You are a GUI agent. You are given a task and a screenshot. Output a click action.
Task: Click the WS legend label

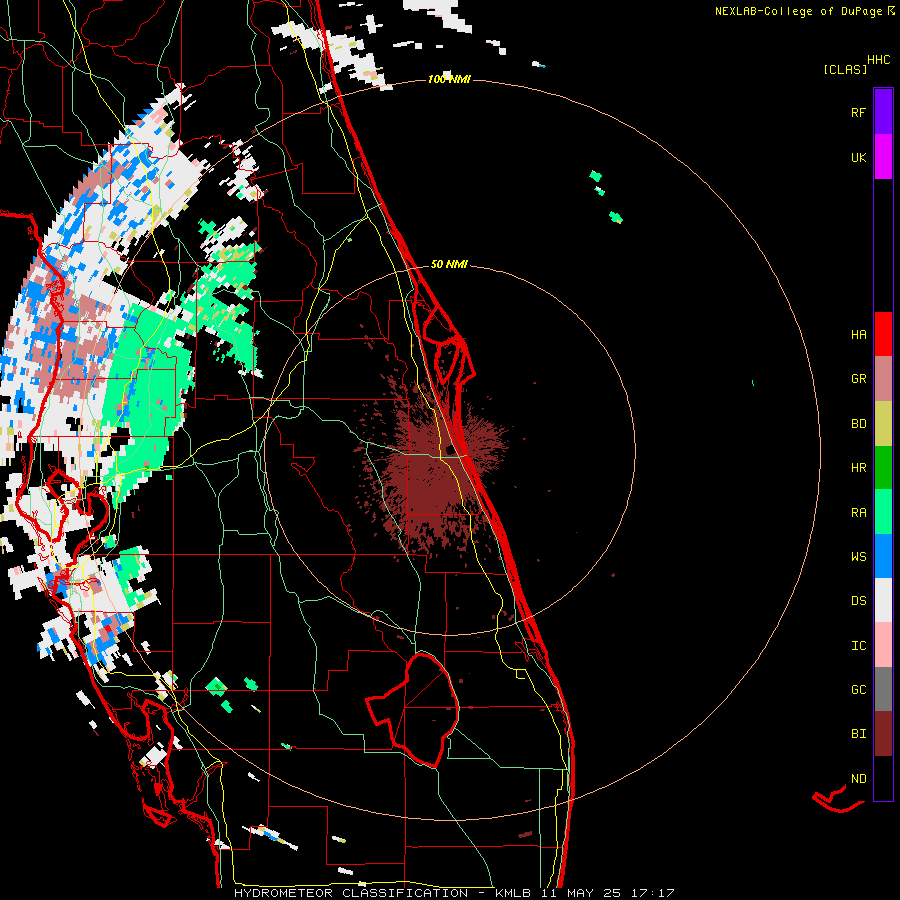coord(858,557)
